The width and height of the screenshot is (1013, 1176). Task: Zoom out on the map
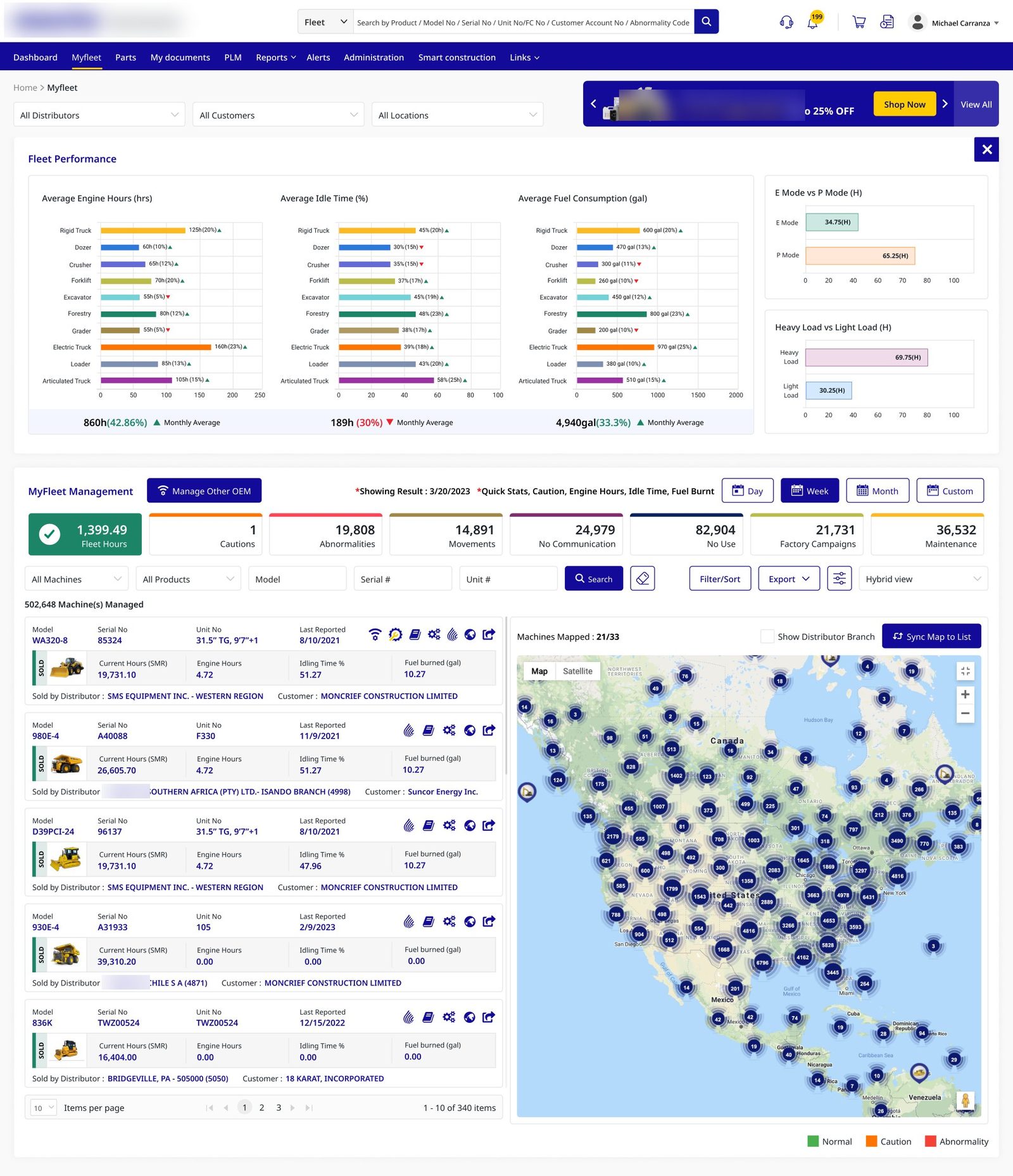point(965,713)
